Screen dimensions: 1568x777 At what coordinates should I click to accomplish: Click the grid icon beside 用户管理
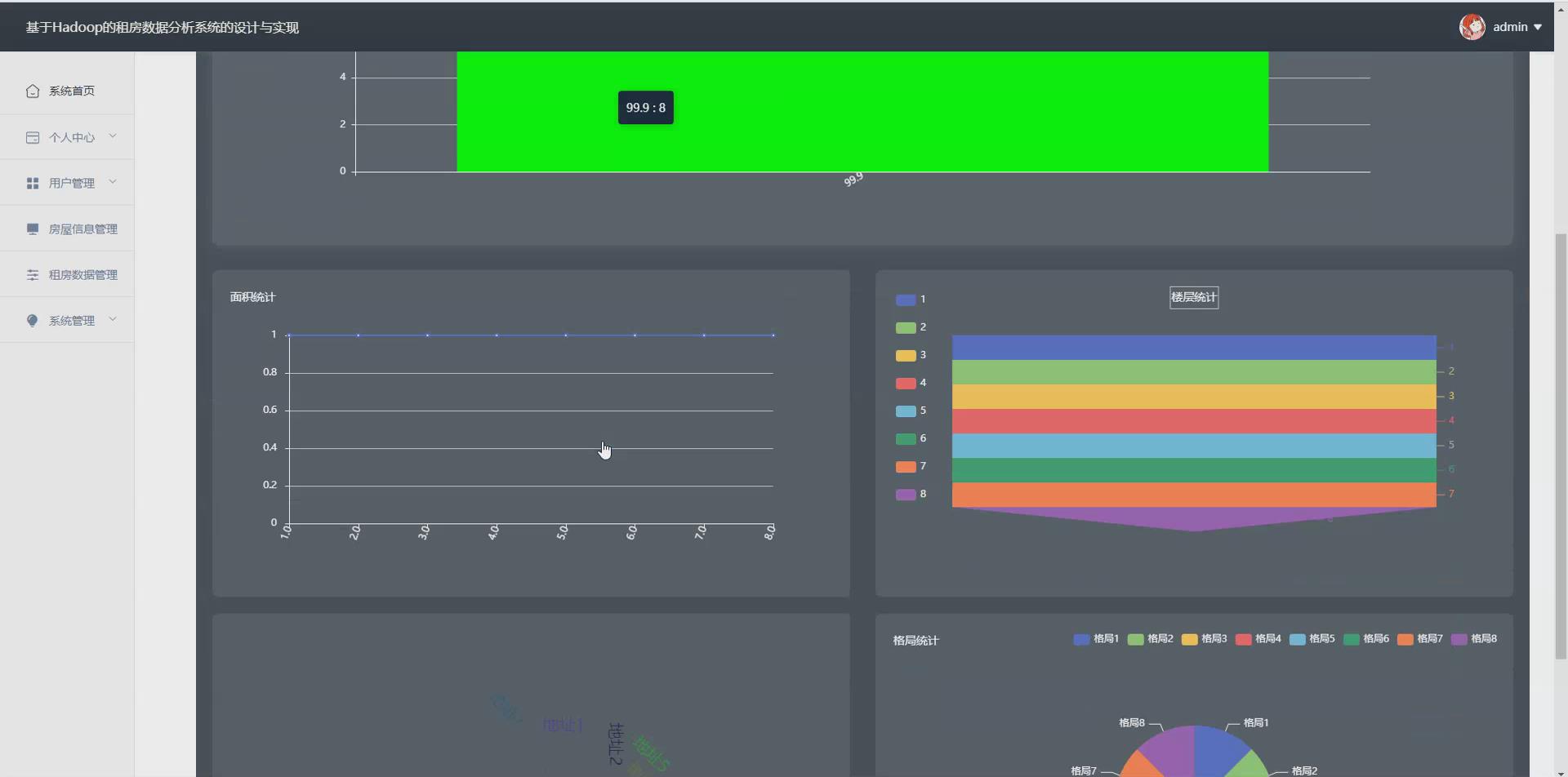(x=33, y=183)
